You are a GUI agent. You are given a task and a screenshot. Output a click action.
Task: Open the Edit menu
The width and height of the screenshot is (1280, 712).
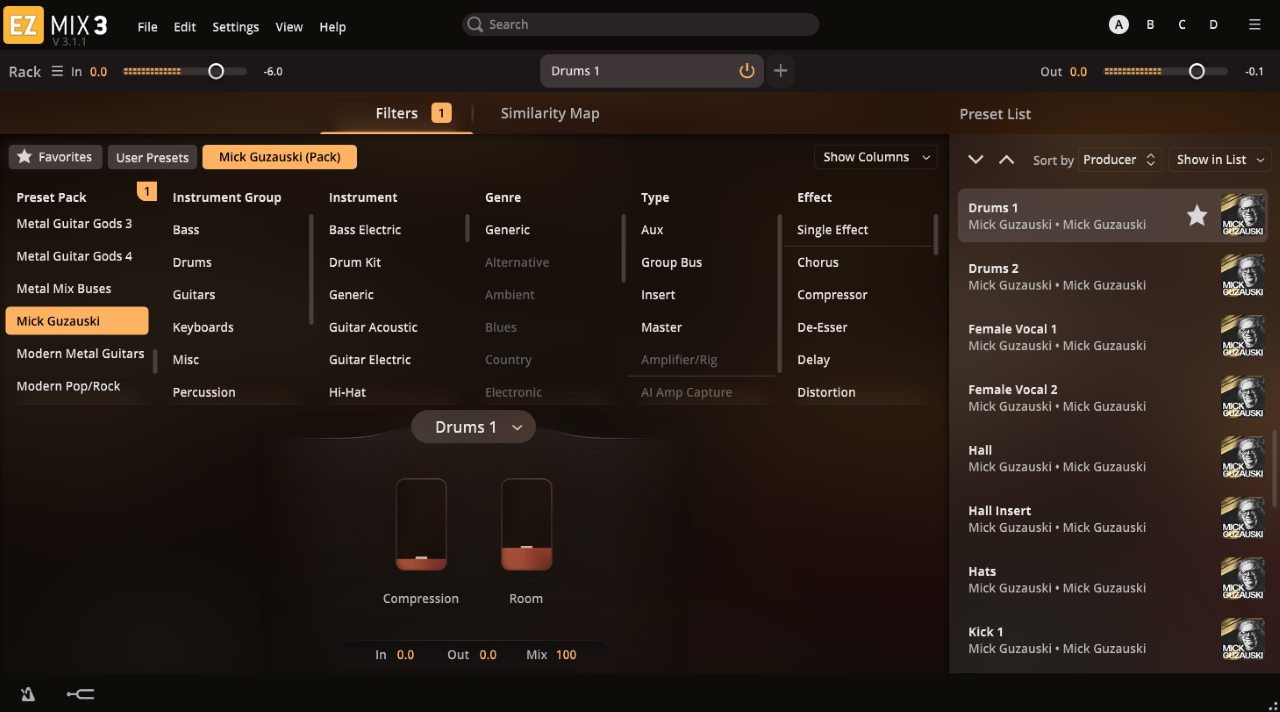(185, 27)
